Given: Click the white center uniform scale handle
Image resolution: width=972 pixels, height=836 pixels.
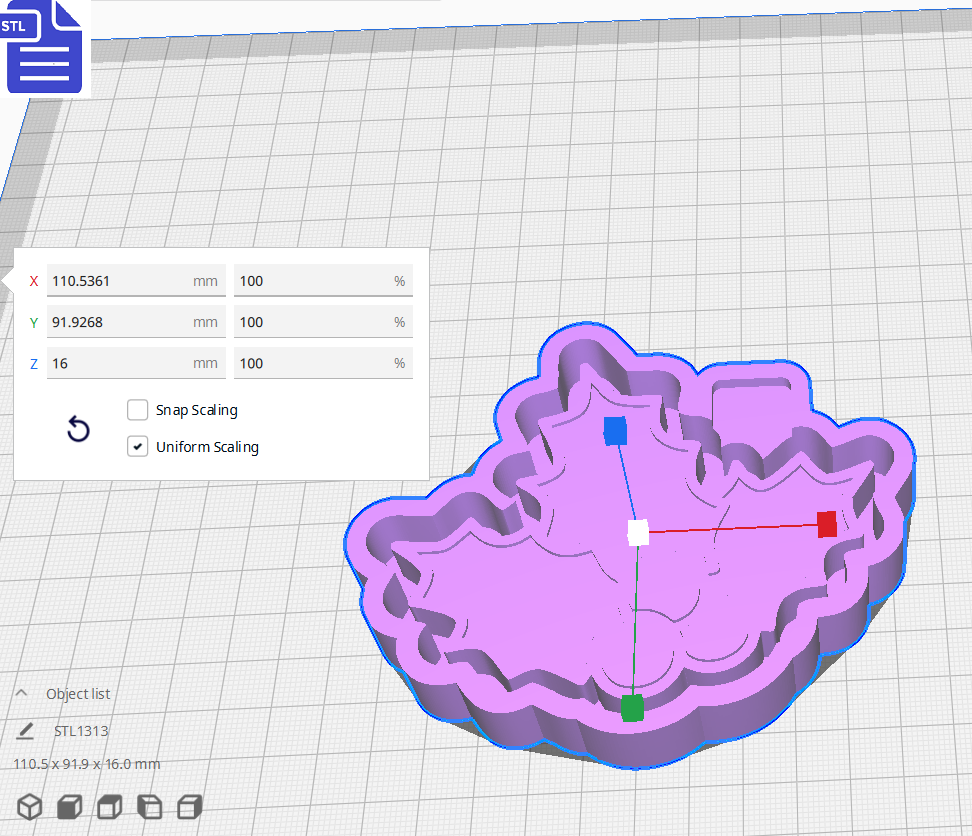Looking at the screenshot, I should coord(637,534).
